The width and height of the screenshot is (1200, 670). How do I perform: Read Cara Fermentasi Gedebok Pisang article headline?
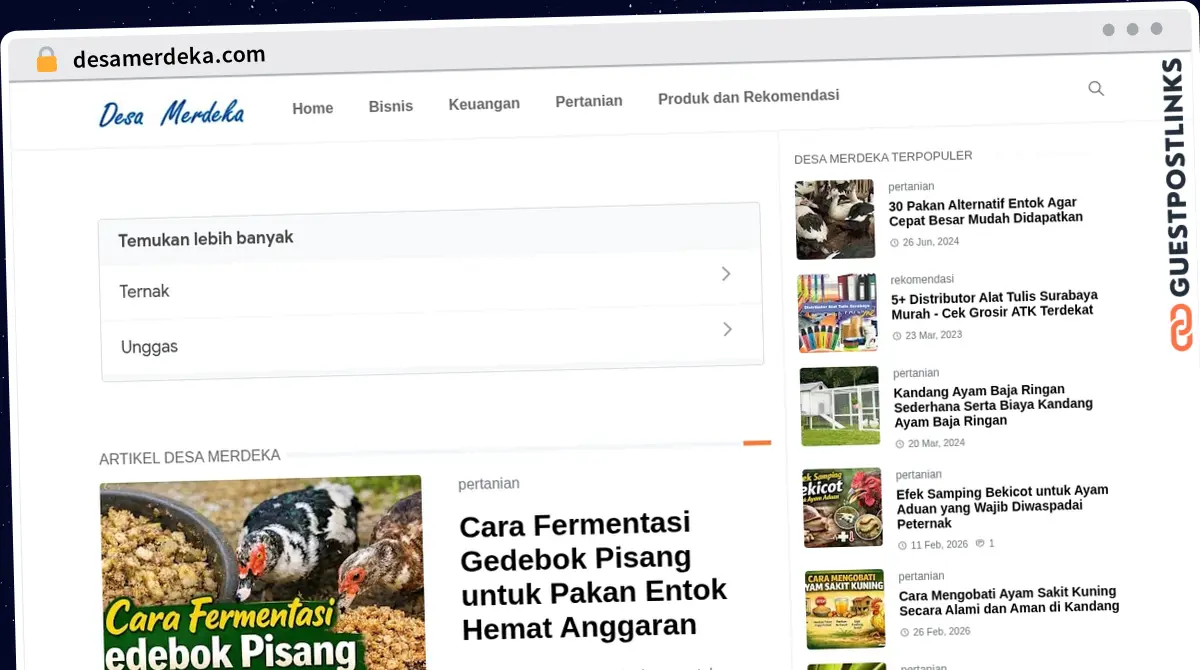(x=593, y=576)
